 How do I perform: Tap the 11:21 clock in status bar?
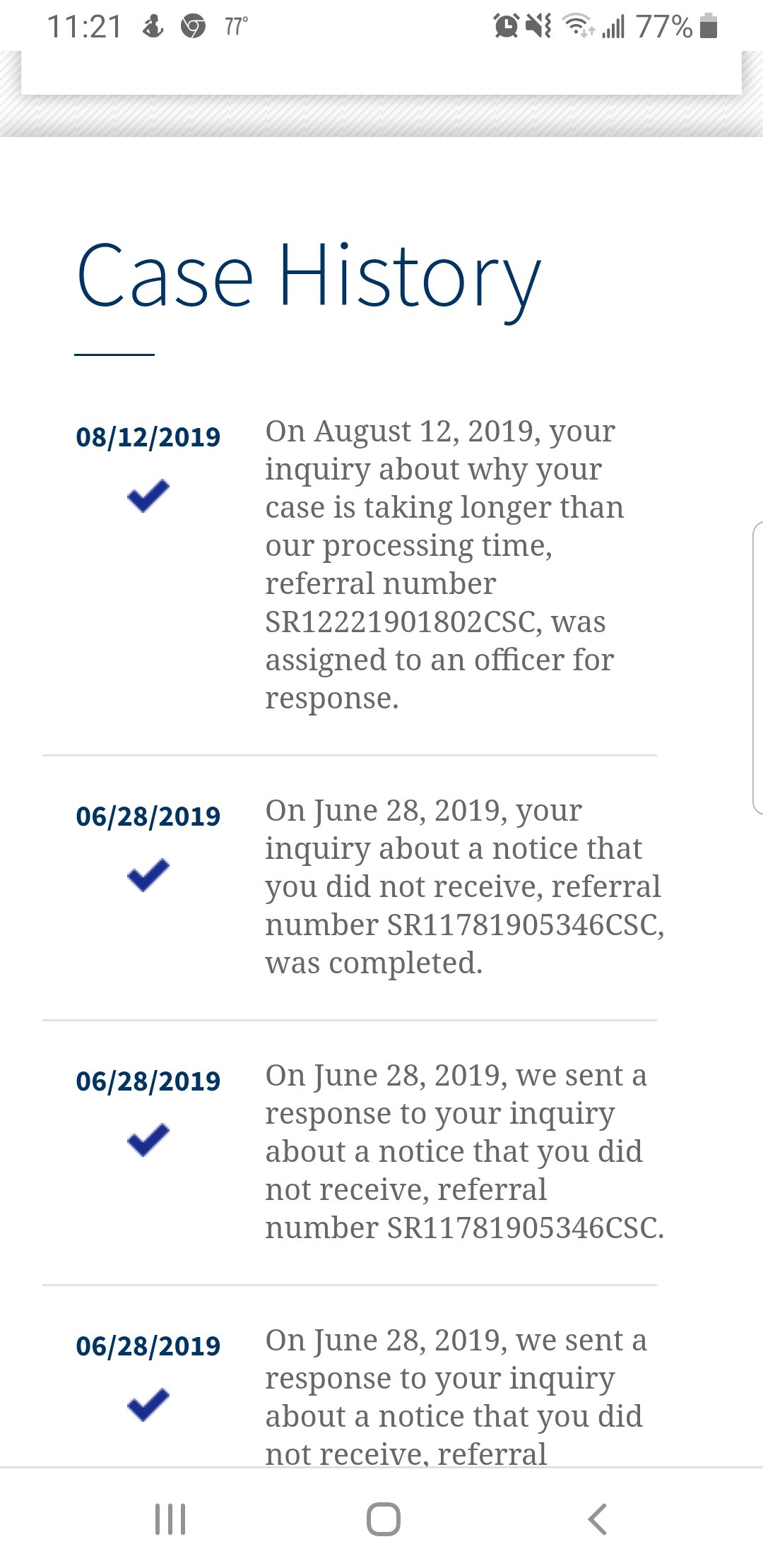(x=85, y=27)
